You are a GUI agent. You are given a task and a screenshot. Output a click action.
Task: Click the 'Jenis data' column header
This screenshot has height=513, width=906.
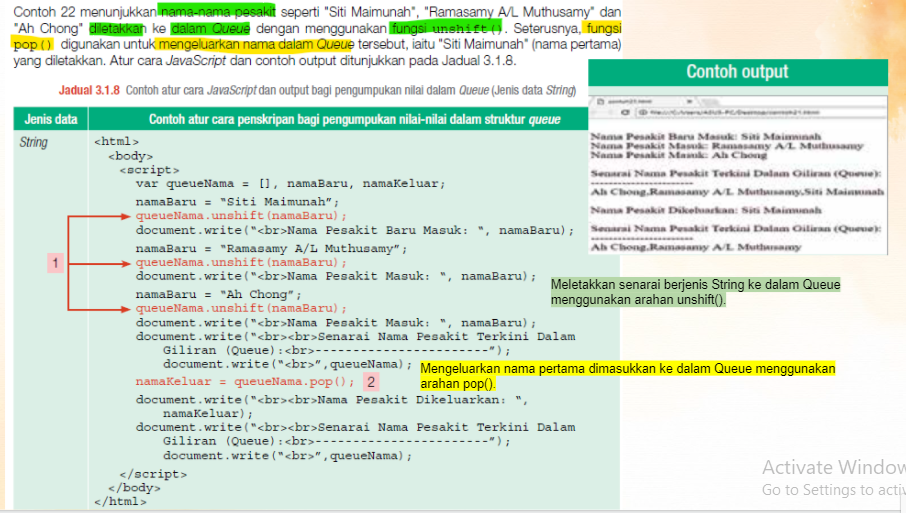tap(51, 119)
